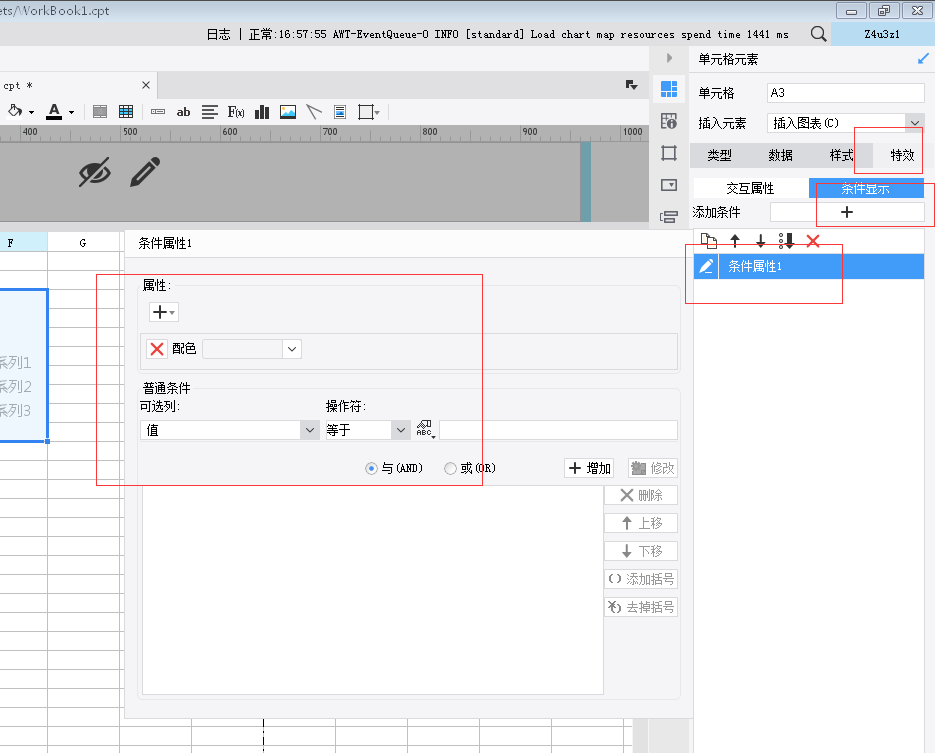Open the 可选列 dropdown showing 值
This screenshot has height=753, width=935.
pyautogui.click(x=229, y=430)
